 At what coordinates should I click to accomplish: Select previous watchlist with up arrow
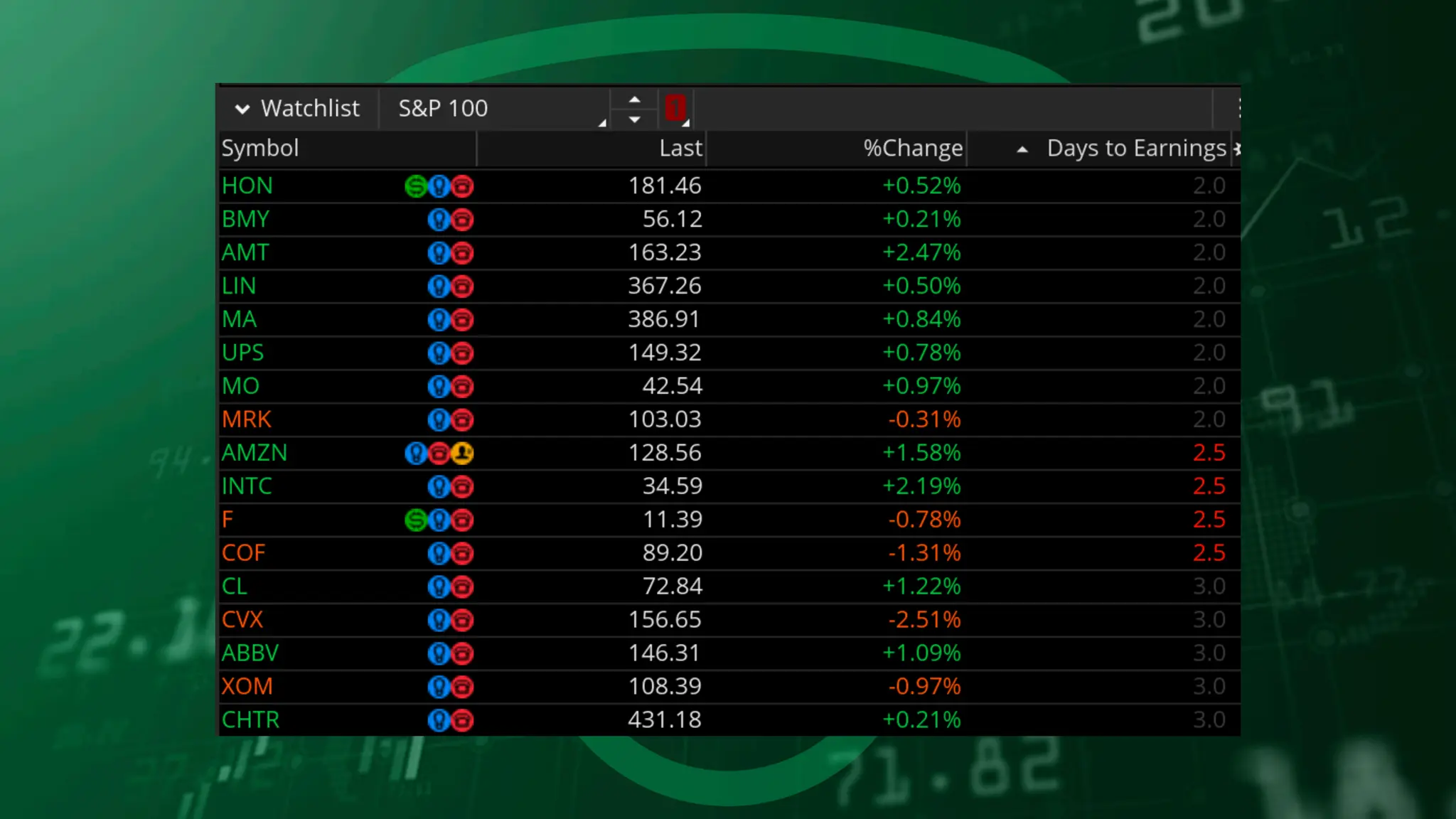click(x=635, y=100)
